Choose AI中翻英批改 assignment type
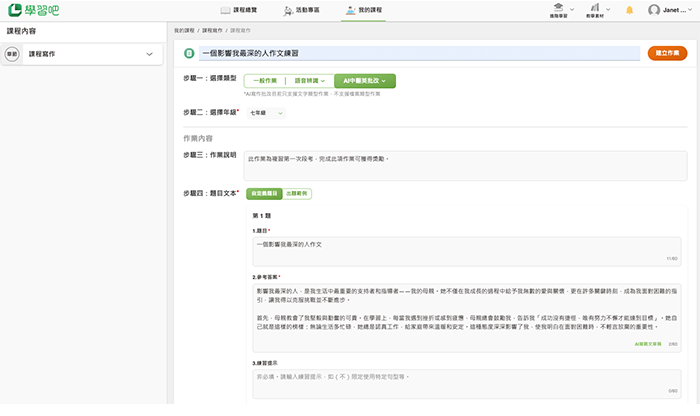The width and height of the screenshot is (700, 416). (365, 80)
